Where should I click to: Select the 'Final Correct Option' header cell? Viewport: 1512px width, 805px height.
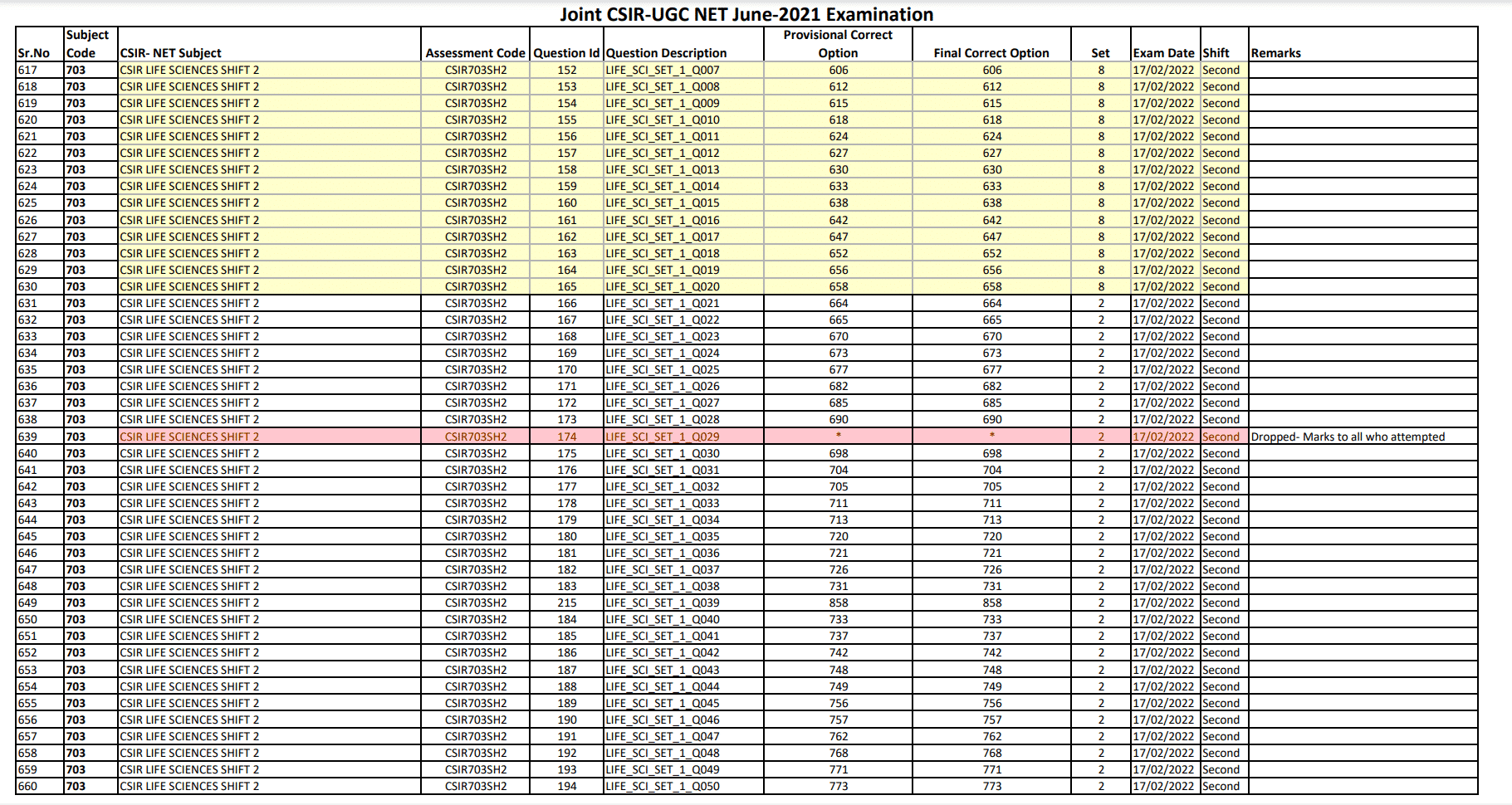tap(991, 53)
